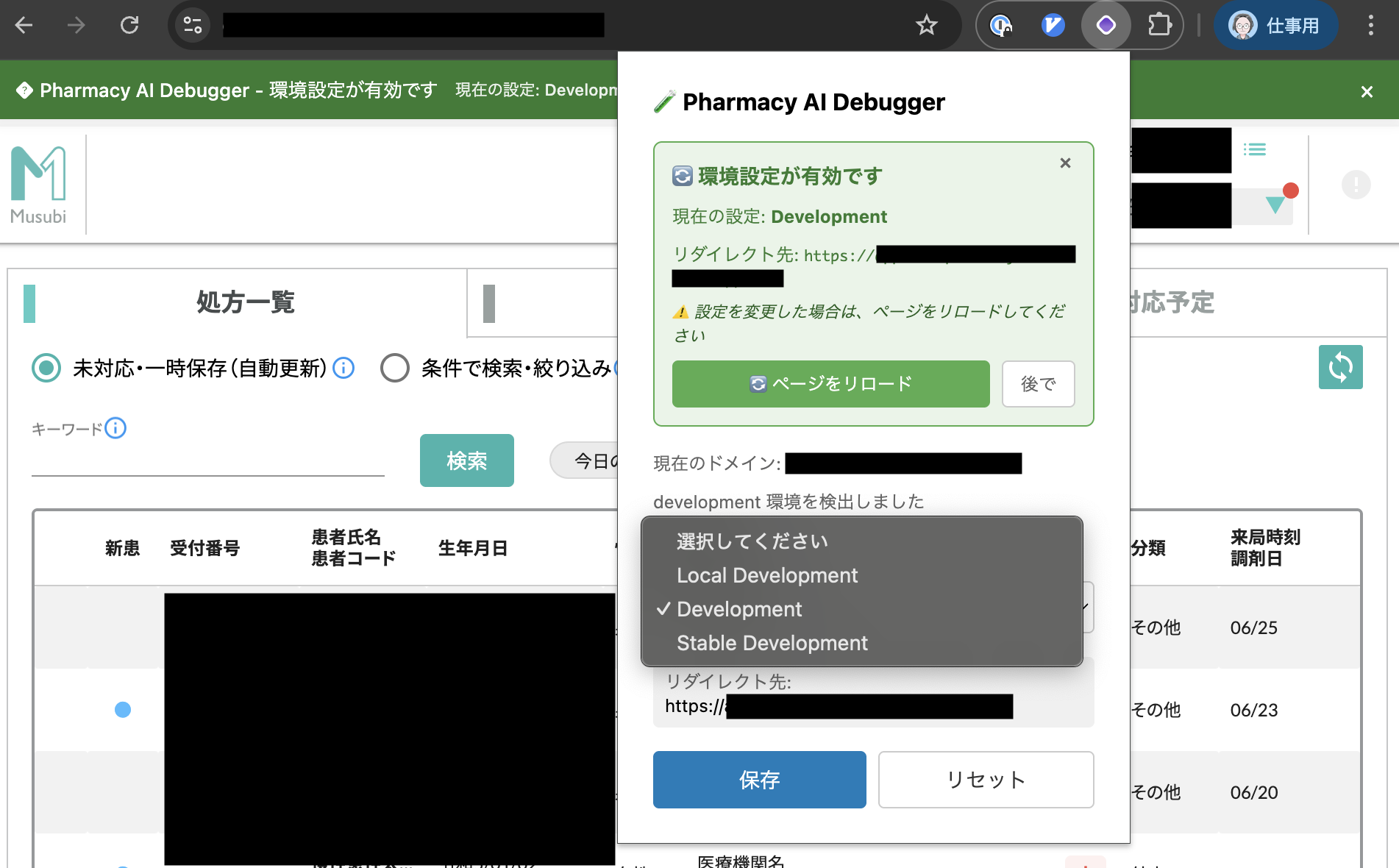Click the 患者氏名 患者コード column header
1399x868 pixels.
click(x=353, y=548)
